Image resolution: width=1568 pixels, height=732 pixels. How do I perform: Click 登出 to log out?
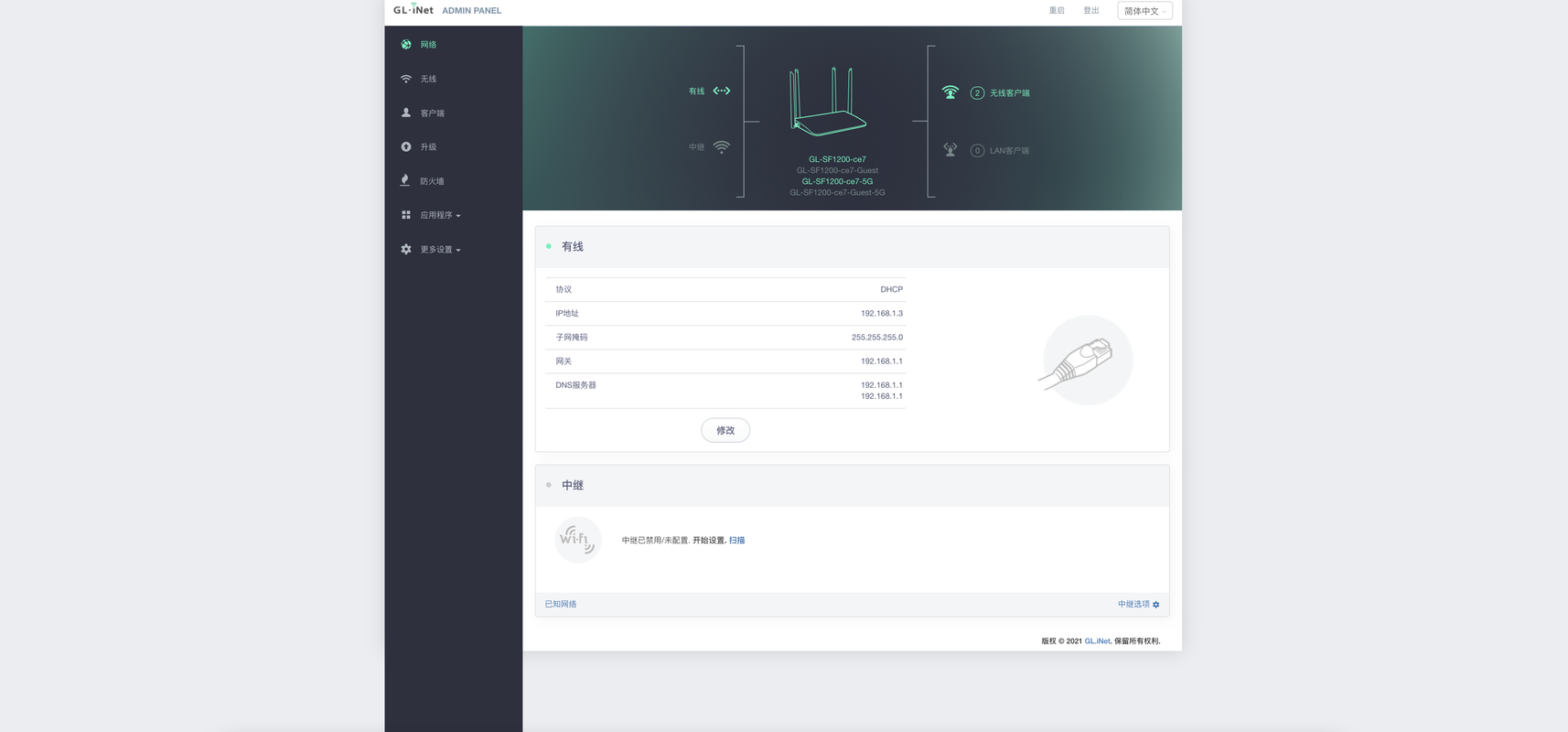pos(1091,10)
